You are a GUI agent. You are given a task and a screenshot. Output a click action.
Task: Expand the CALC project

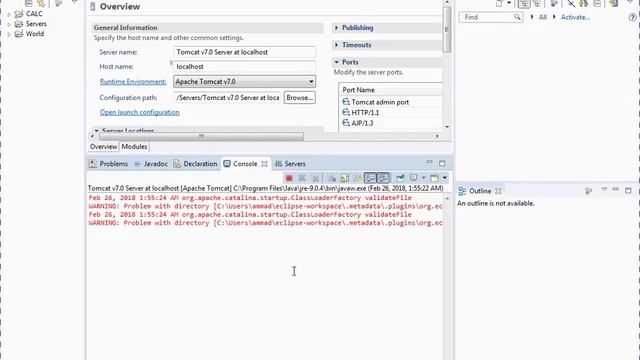click(x=9, y=14)
